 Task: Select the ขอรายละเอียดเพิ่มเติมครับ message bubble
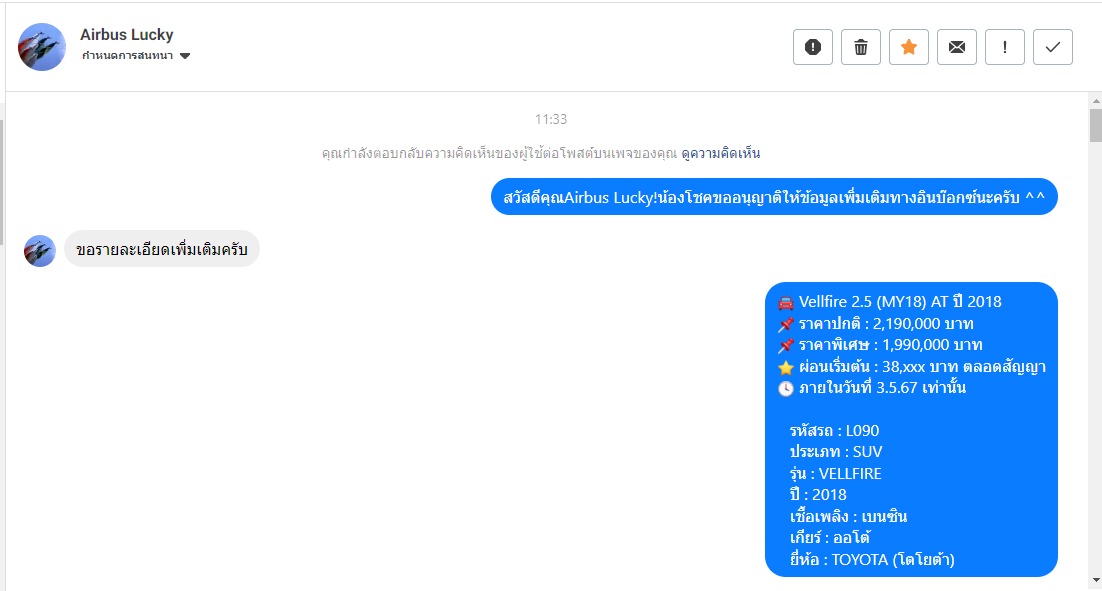[x=162, y=249]
